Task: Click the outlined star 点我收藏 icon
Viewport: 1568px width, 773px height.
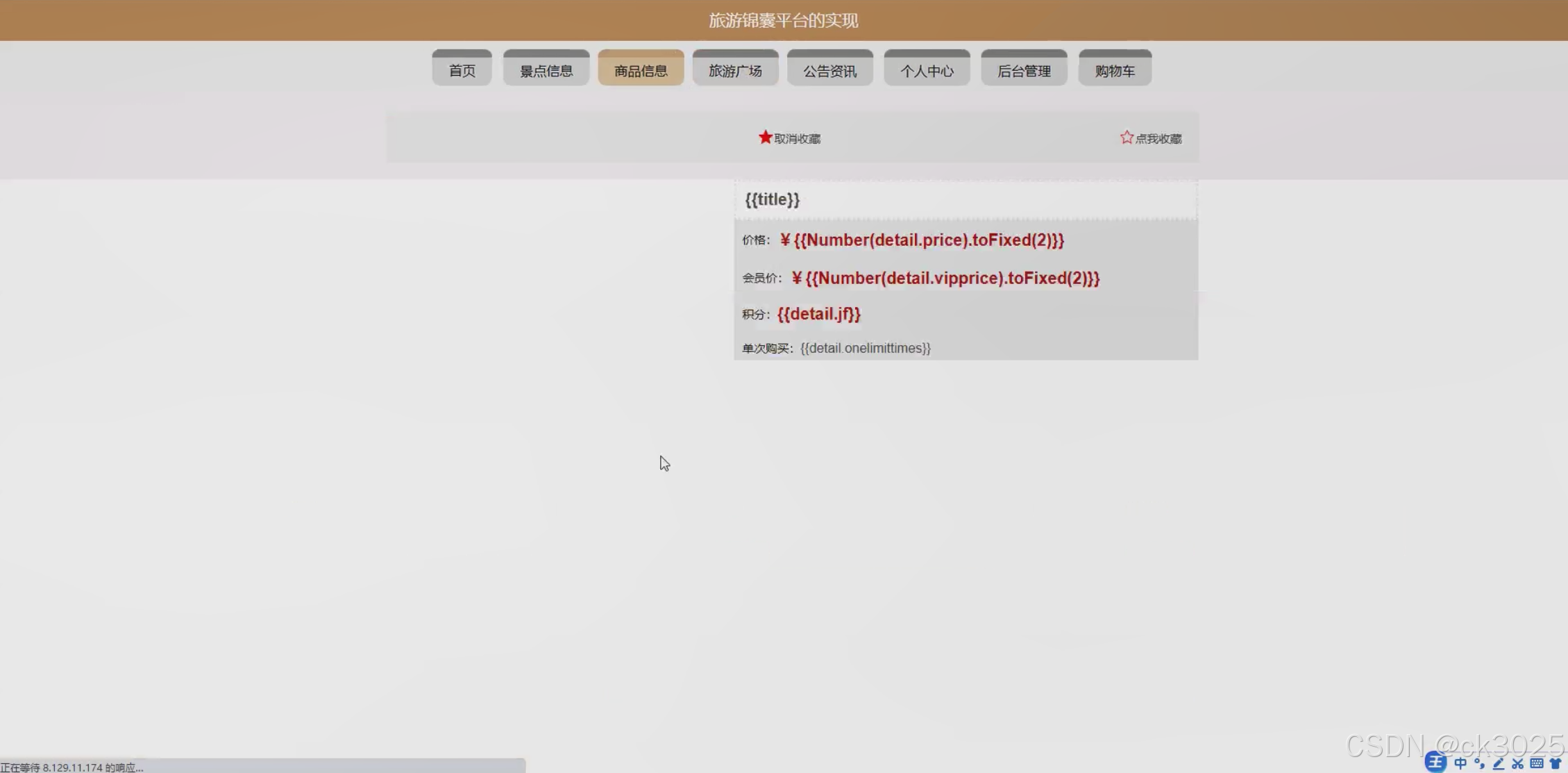Action: click(1127, 138)
